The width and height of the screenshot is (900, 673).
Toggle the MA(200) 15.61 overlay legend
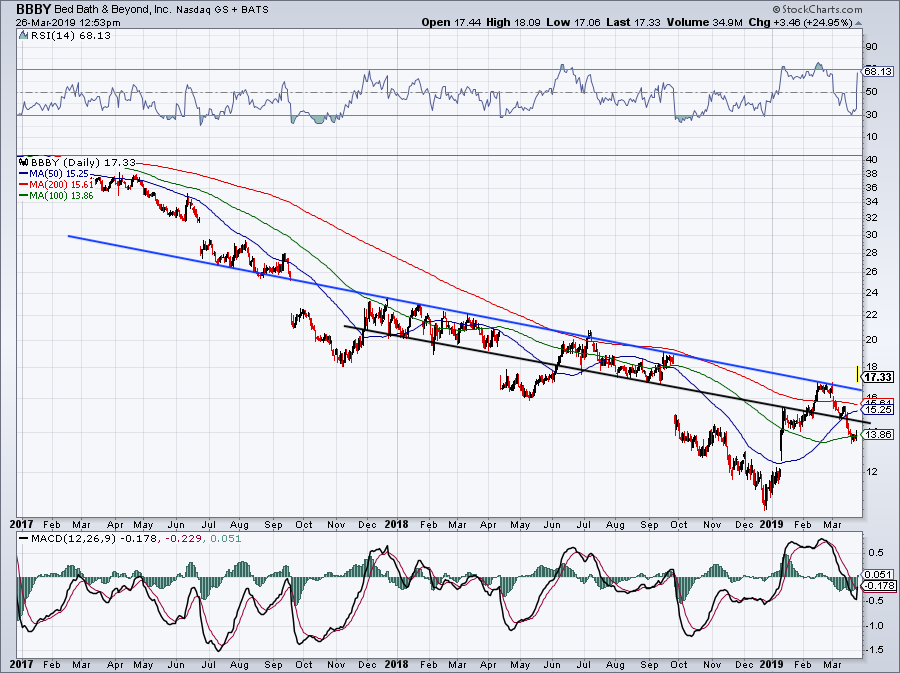(x=62, y=184)
